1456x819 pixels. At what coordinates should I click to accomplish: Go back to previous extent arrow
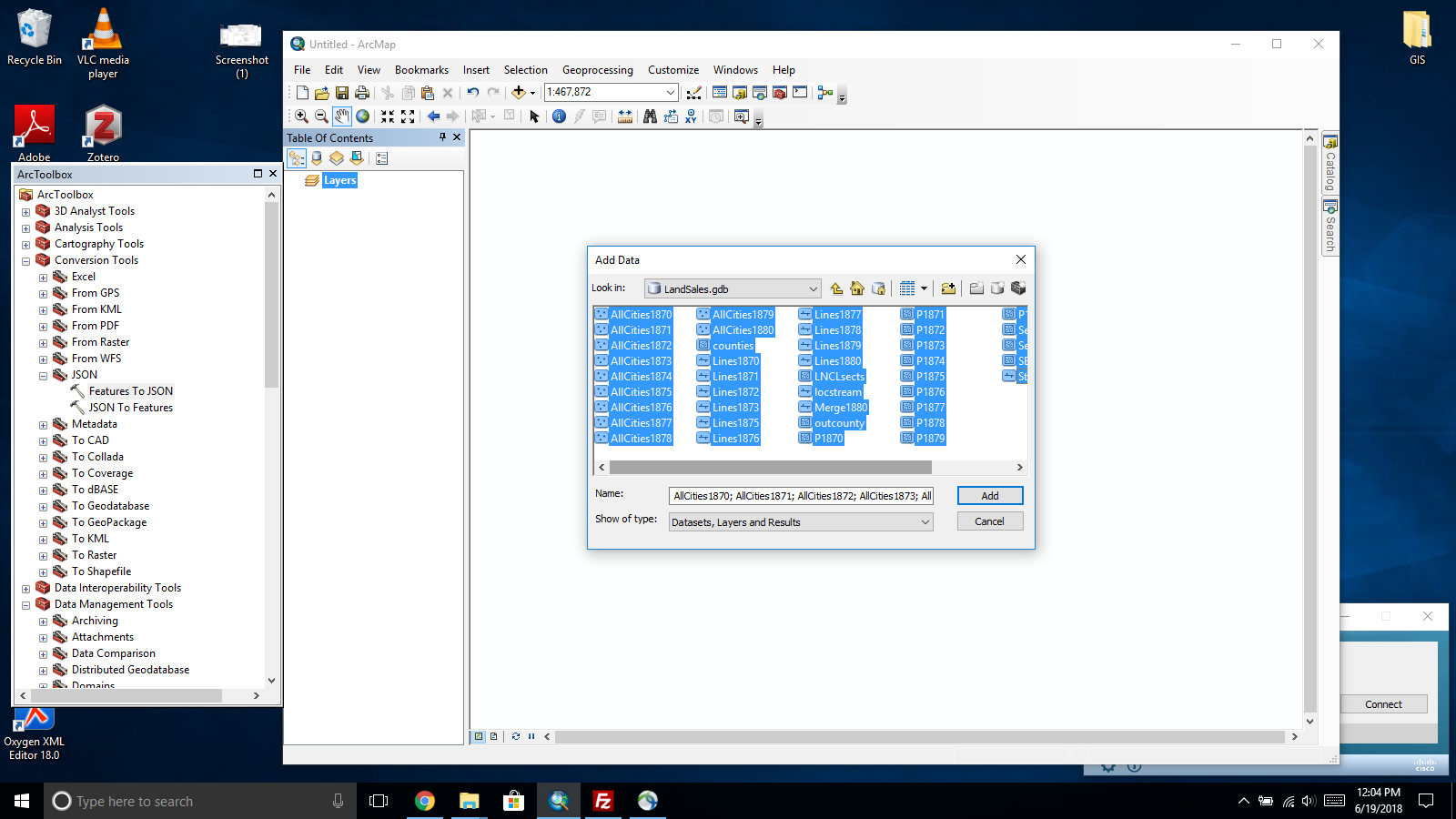tap(433, 116)
